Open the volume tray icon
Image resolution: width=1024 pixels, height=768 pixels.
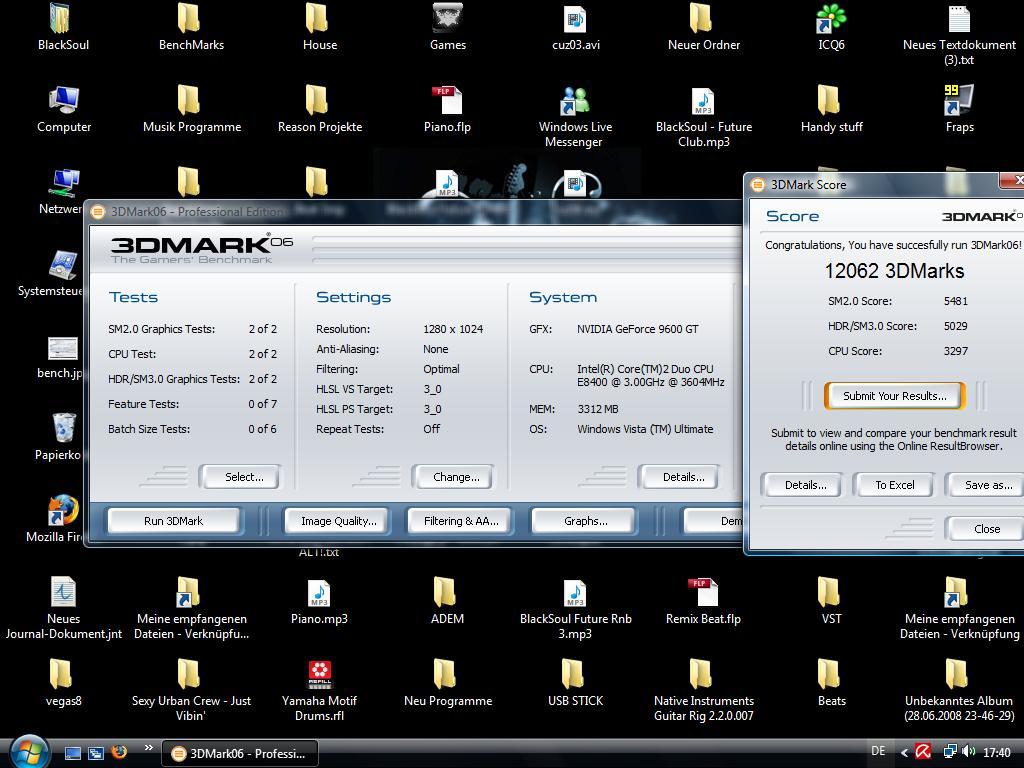(968, 752)
